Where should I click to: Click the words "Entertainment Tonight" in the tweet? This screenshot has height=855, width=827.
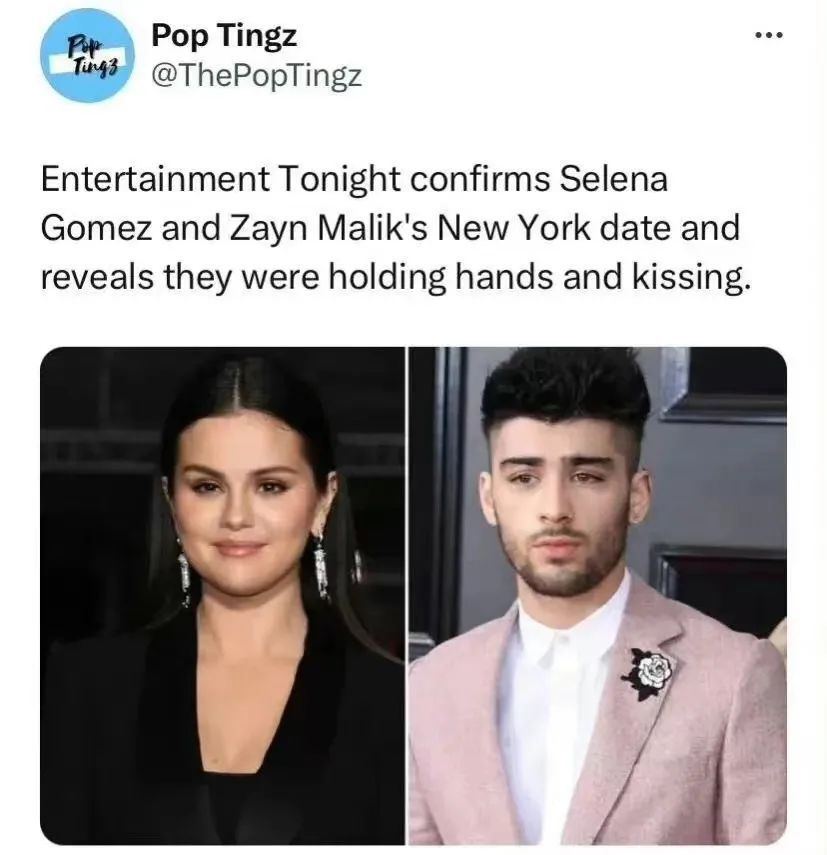(x=221, y=179)
